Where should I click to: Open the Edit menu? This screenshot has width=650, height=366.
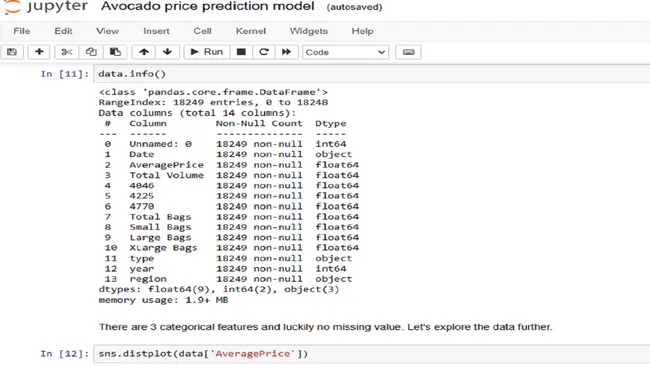coord(63,31)
